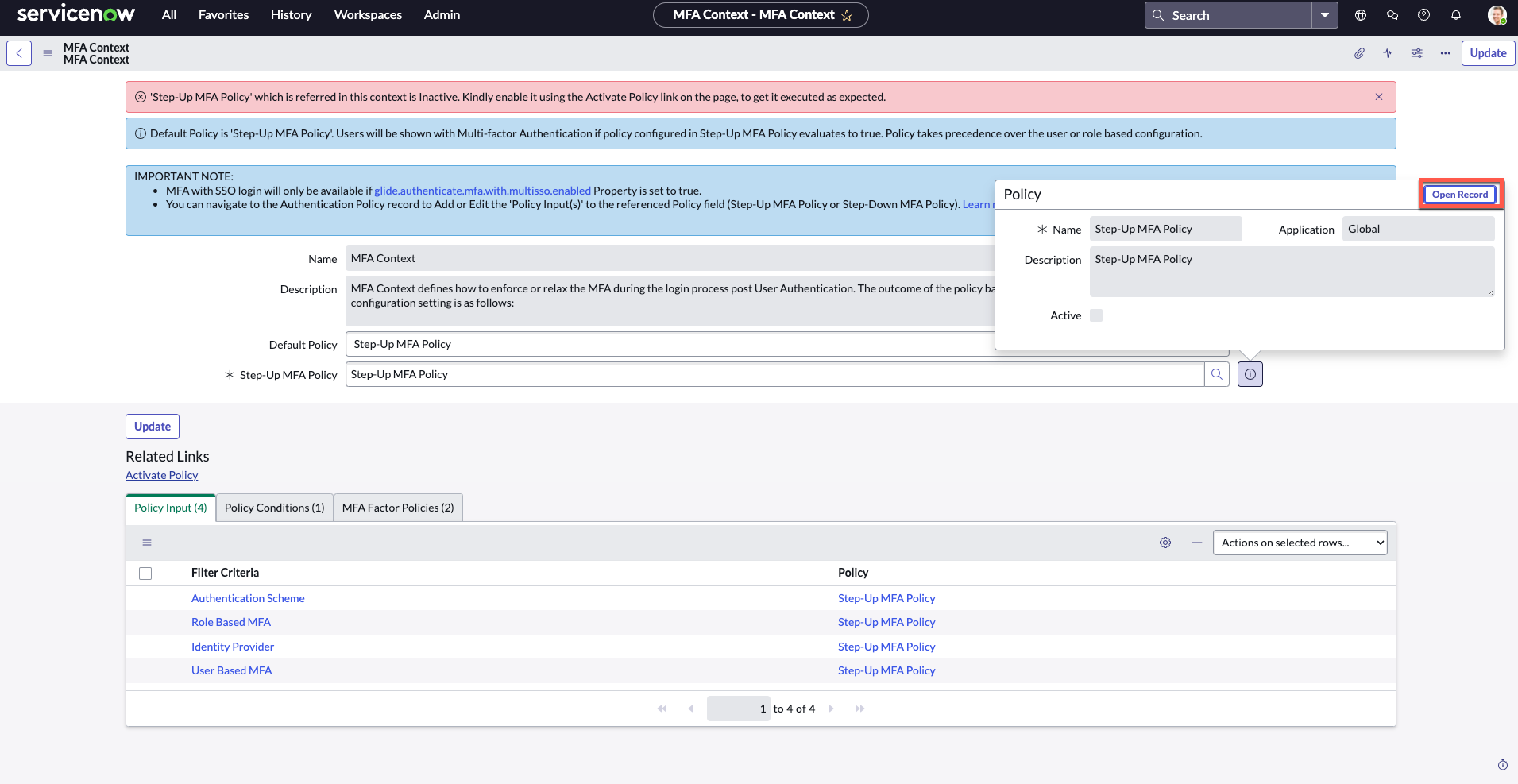Open the glide.authenticate.mfa.with.multisso.enabled property link
The image size is (1518, 784).
483,191
